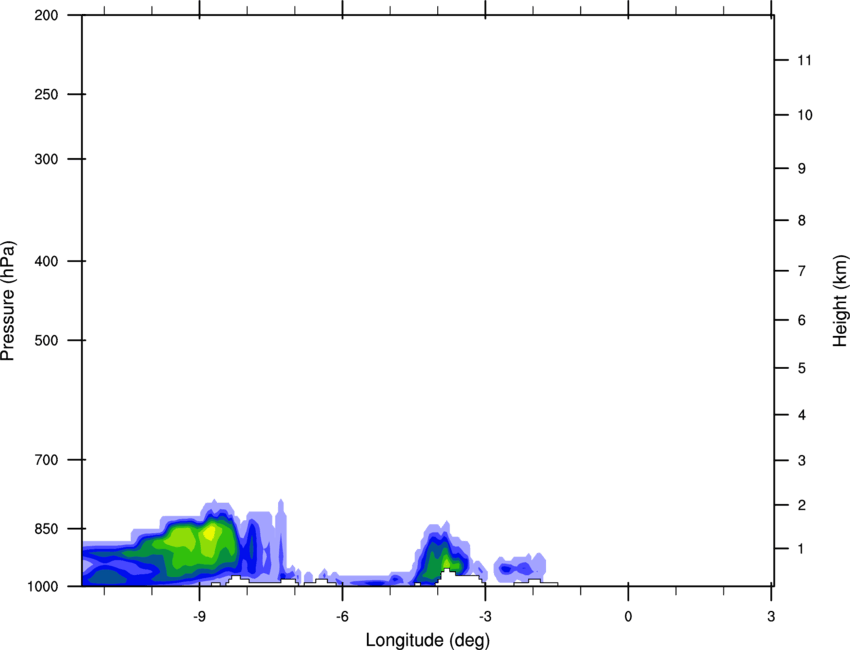Pick the 1 km height label
The height and width of the screenshot is (650, 850).
point(801,549)
